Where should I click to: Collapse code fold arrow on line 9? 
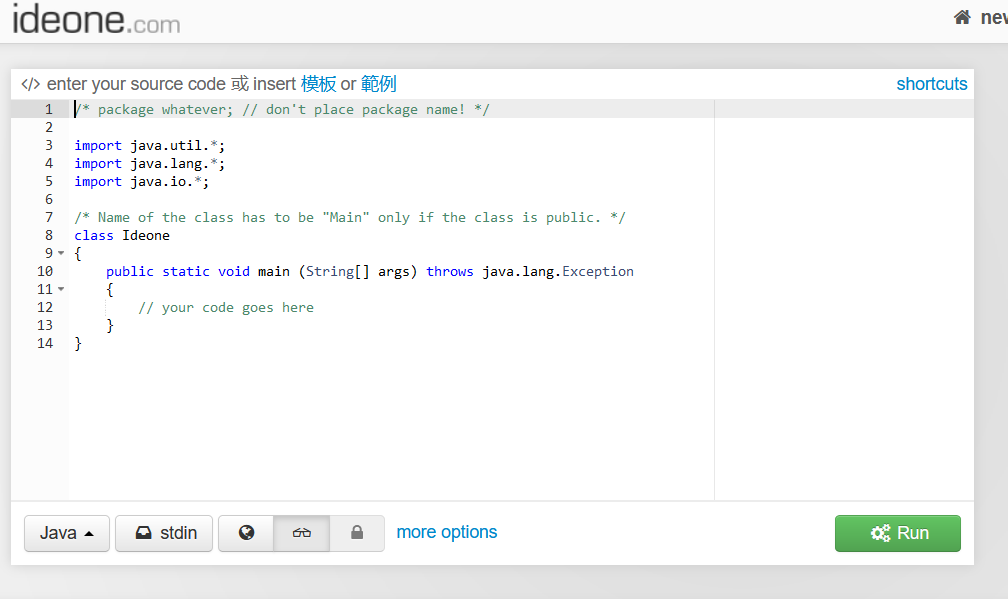[61, 253]
